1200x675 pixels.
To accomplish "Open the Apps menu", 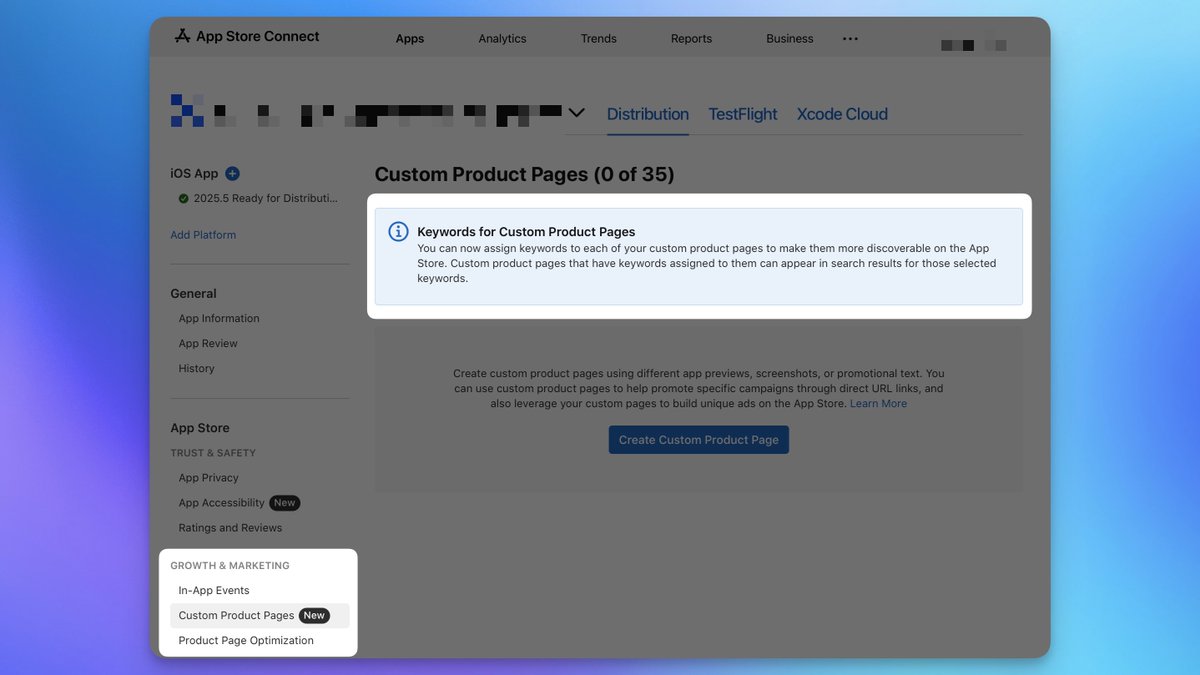I will [410, 38].
